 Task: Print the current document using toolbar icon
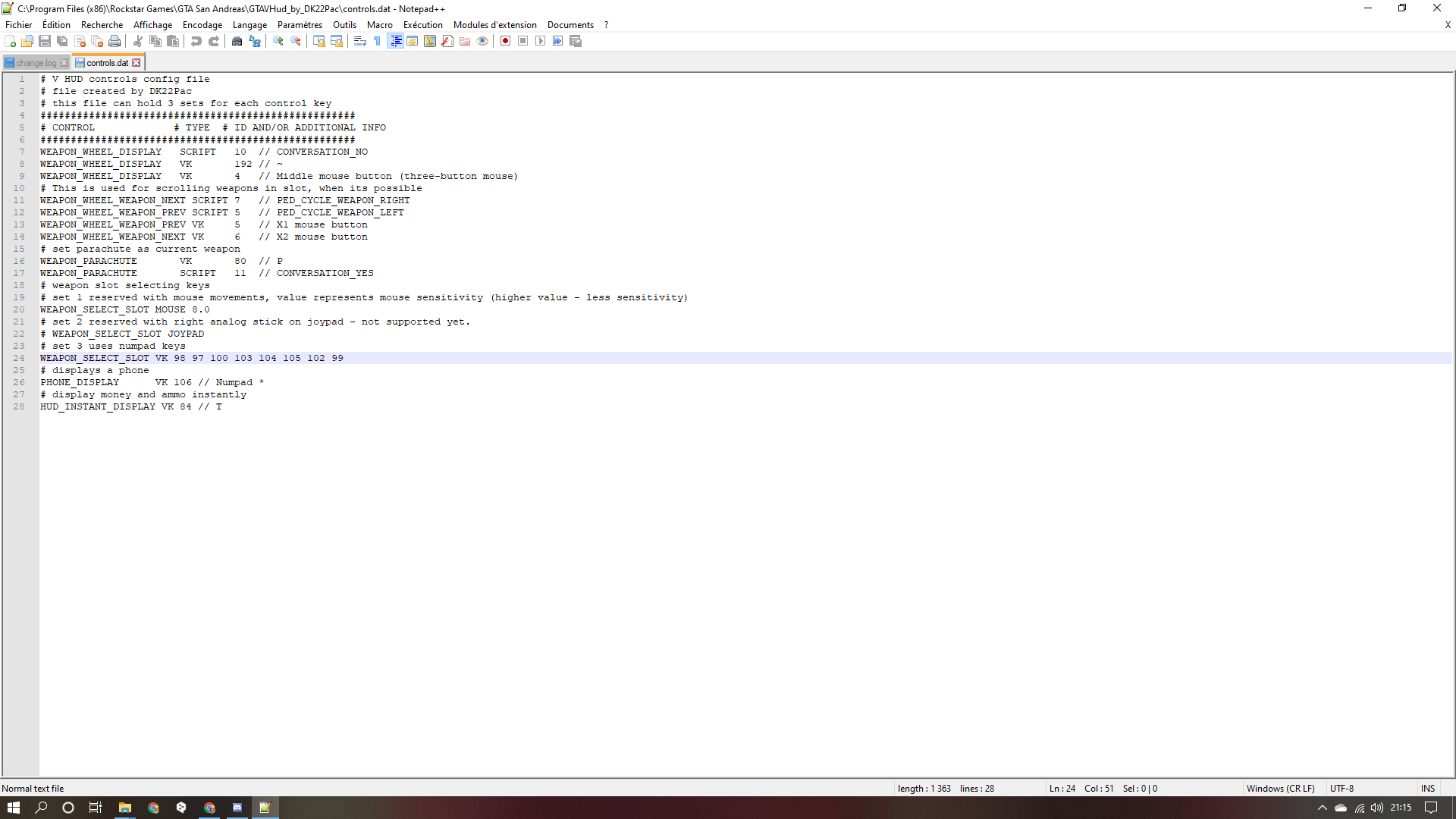coord(115,42)
